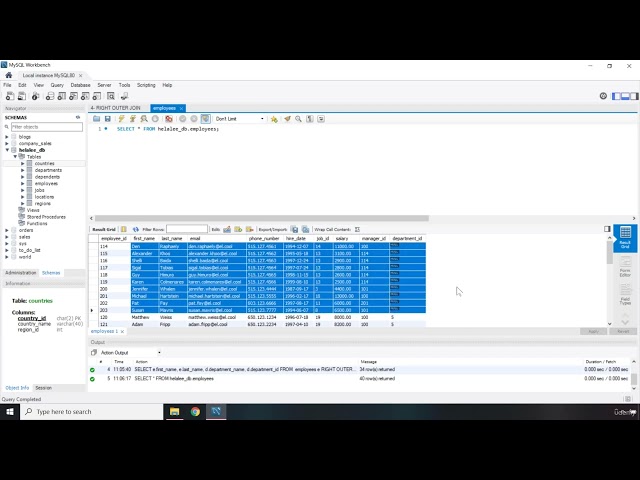The image size is (640, 480).
Task: Click the refresh result grid icon
Action: (136, 229)
